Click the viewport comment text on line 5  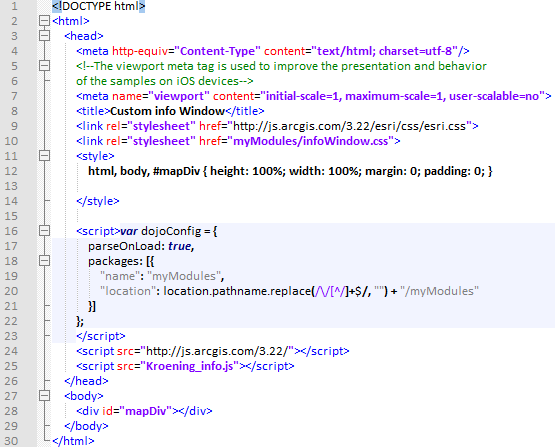point(281,66)
